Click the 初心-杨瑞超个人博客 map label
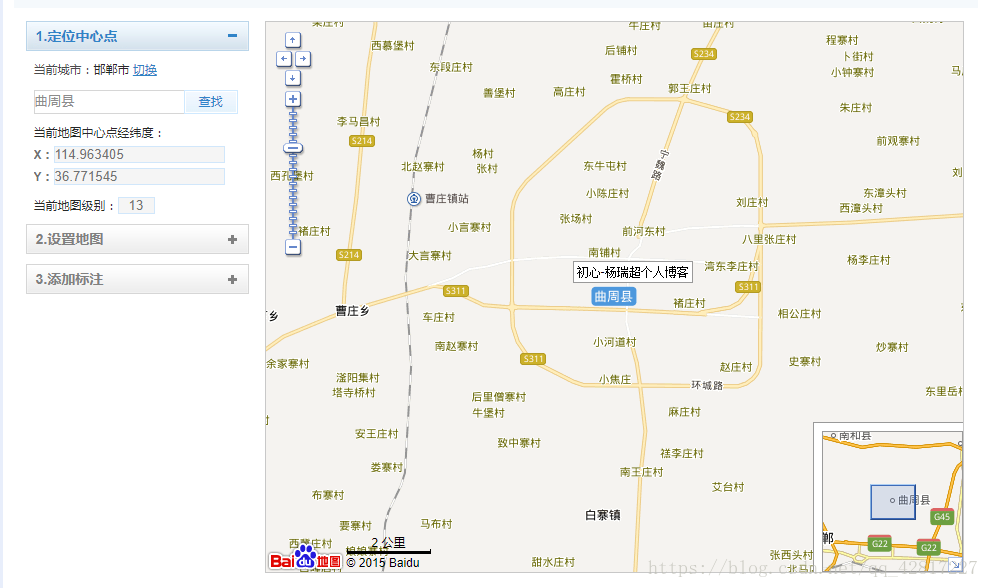The width and height of the screenshot is (989, 588). pyautogui.click(x=633, y=272)
